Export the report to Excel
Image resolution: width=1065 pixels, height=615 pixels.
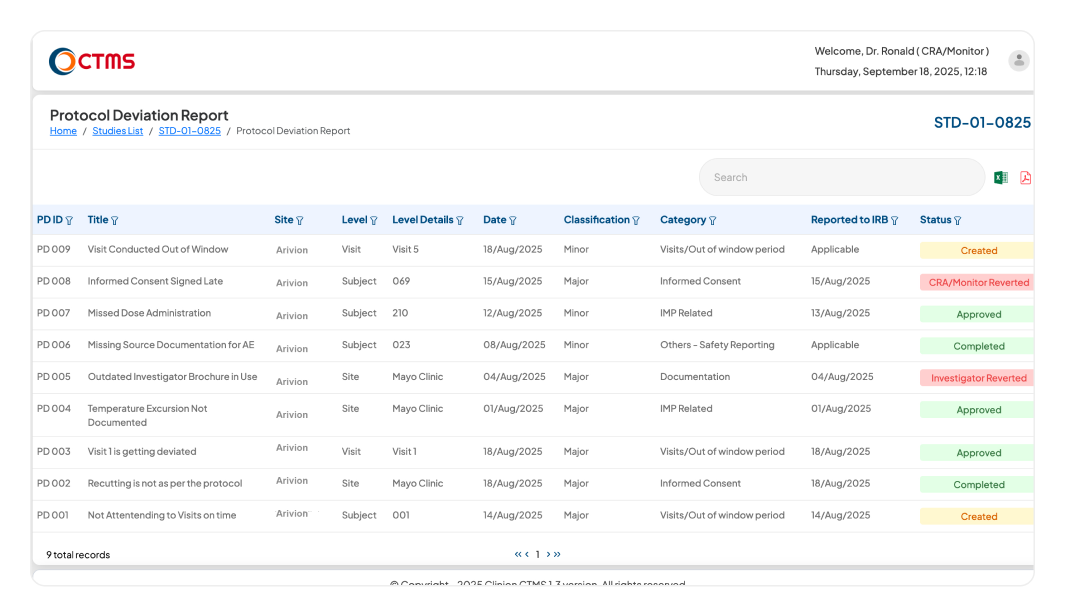pos(999,176)
